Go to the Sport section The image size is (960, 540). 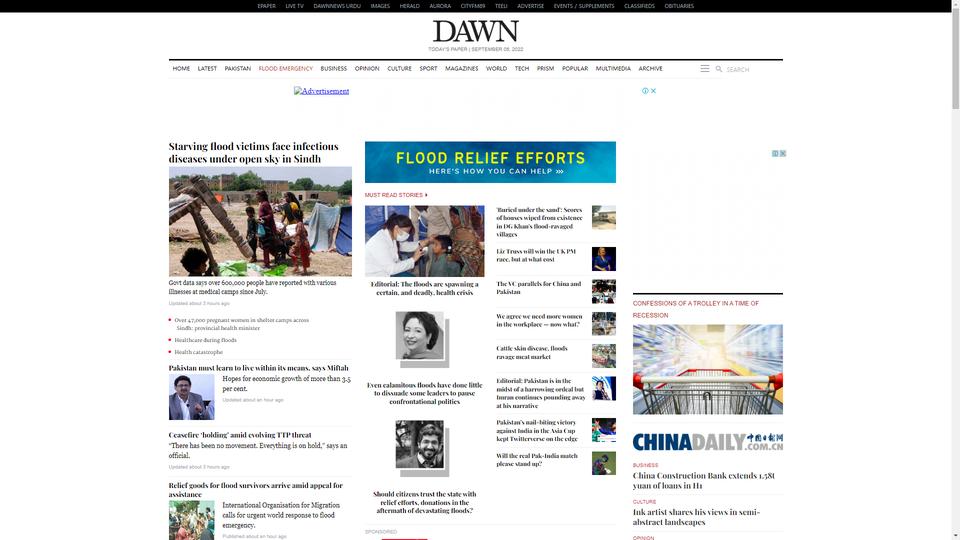pyautogui.click(x=428, y=69)
